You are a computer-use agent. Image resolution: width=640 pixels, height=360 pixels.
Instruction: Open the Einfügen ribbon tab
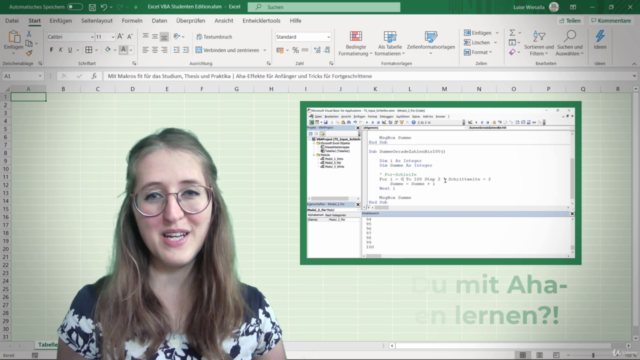[x=60, y=20]
